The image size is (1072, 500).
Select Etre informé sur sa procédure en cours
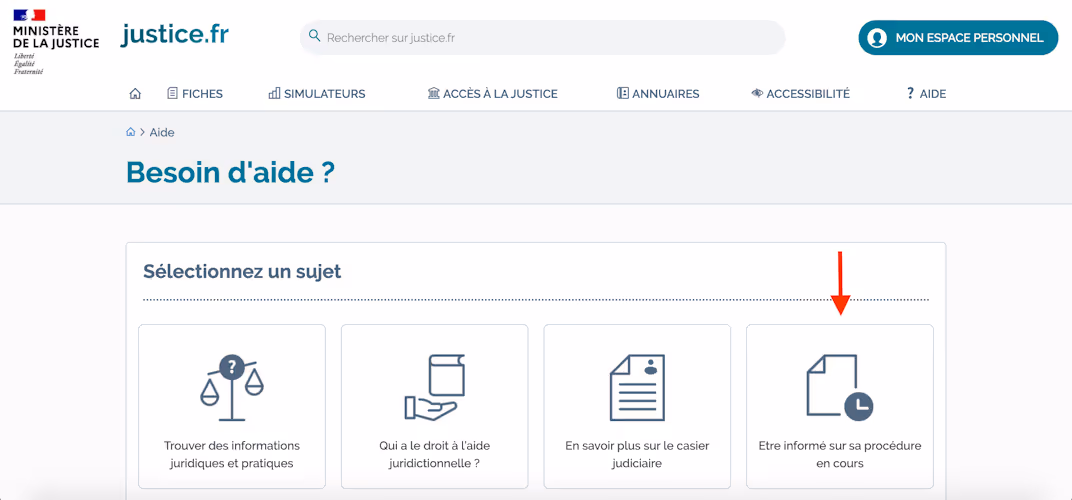840,406
